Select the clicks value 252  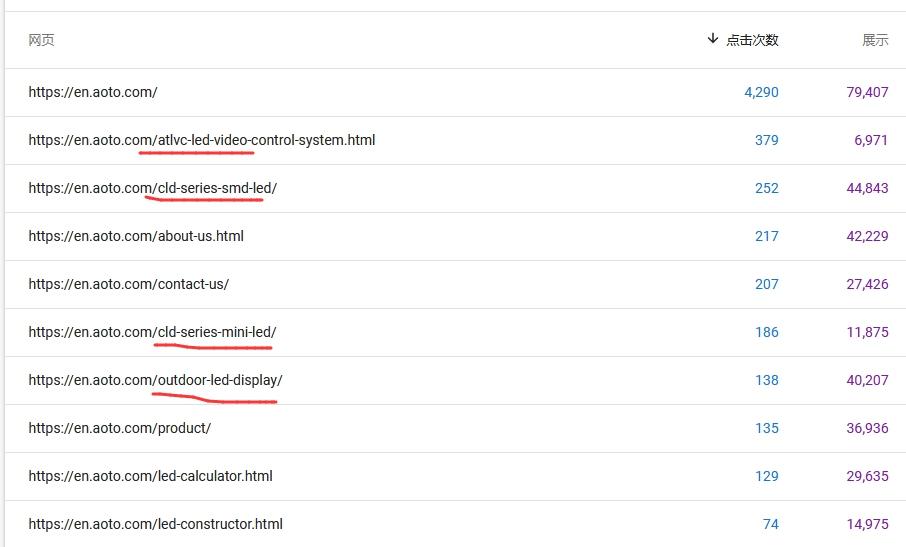point(767,188)
